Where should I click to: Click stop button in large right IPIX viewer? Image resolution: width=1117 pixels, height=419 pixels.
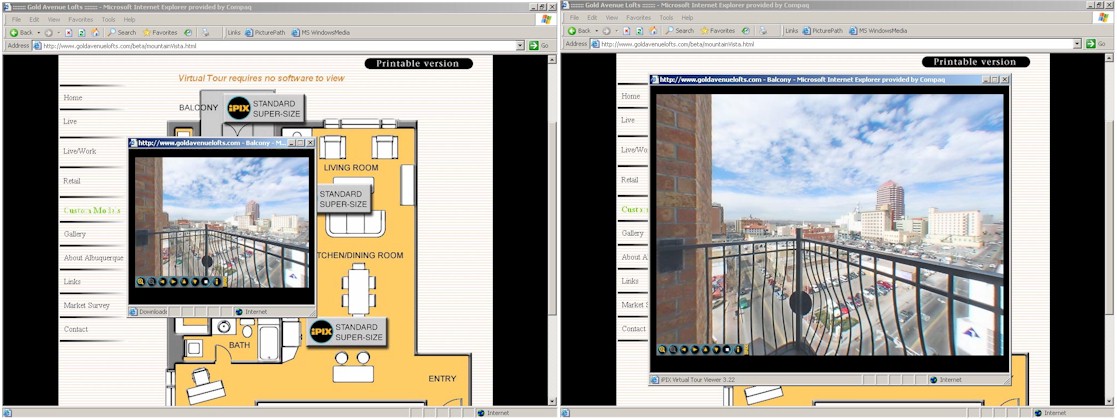click(727, 349)
